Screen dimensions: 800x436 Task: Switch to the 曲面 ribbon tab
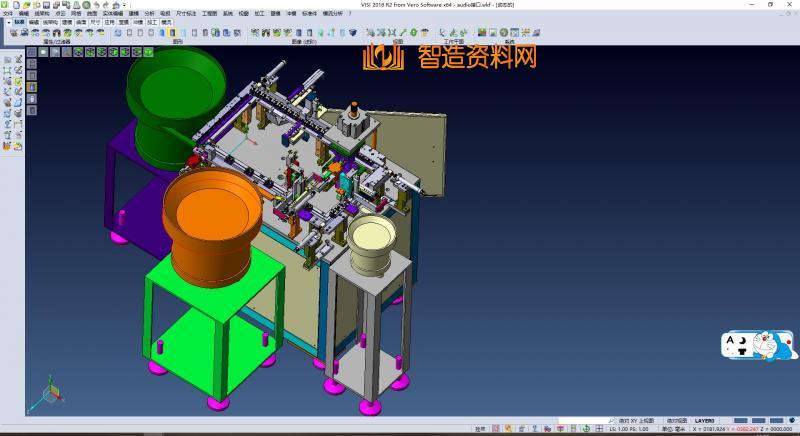[81, 21]
